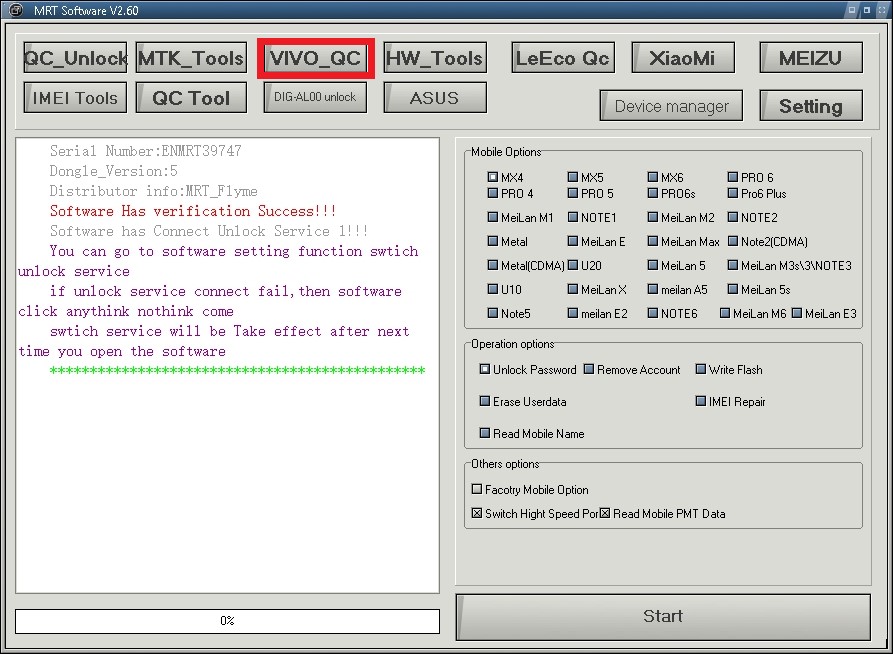Click the verification Success log line
The height and width of the screenshot is (654, 893).
(x=192, y=211)
